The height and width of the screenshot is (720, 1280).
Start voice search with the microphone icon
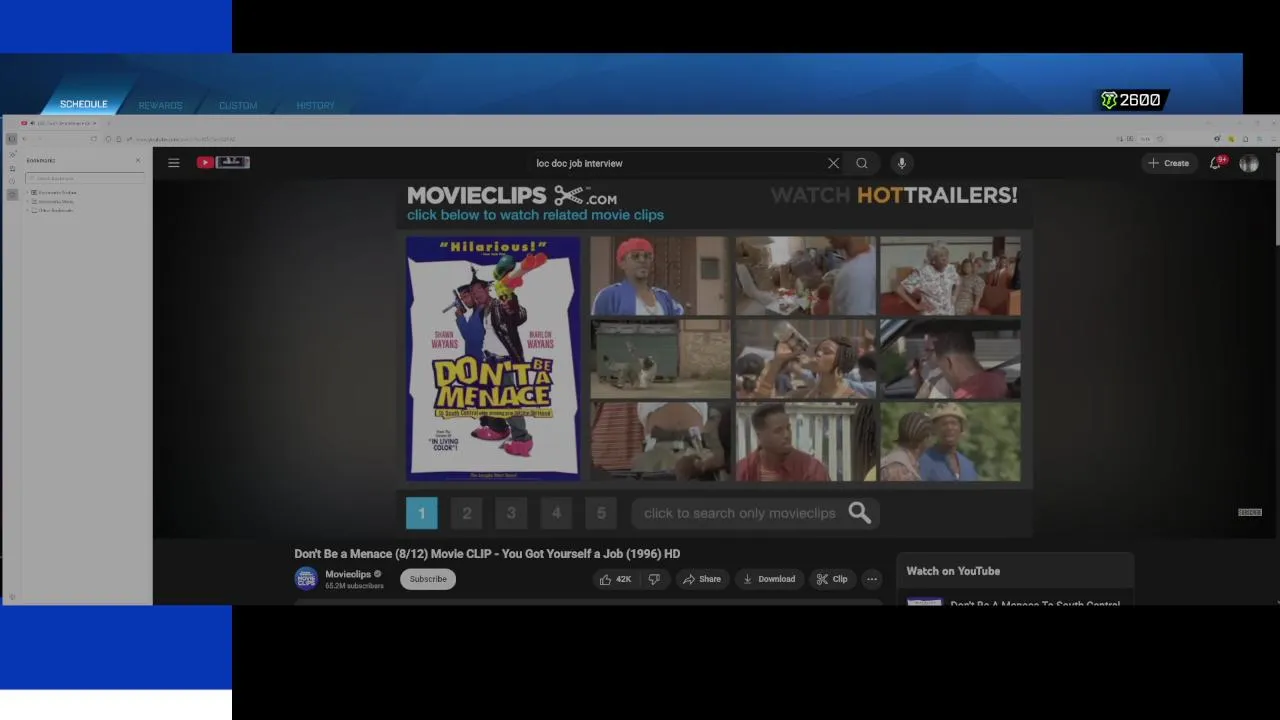[x=901, y=163]
